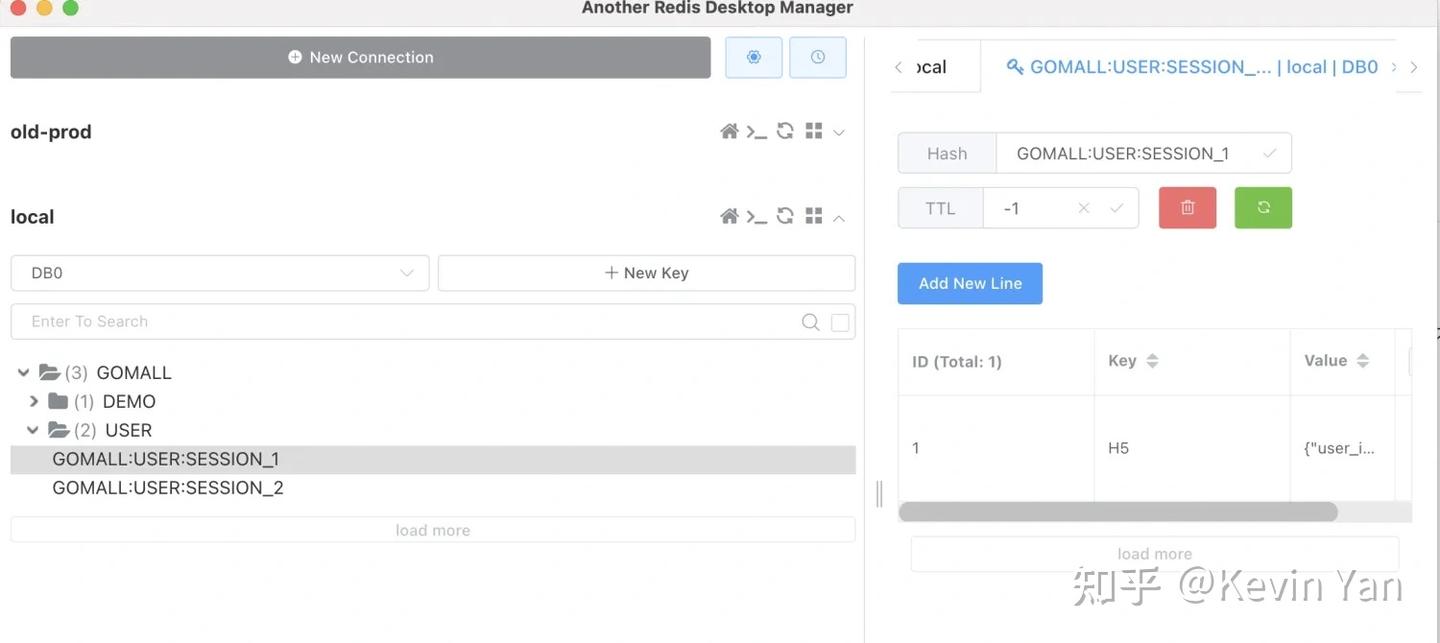
Task: Click the Add New Line button
Action: [x=969, y=283]
